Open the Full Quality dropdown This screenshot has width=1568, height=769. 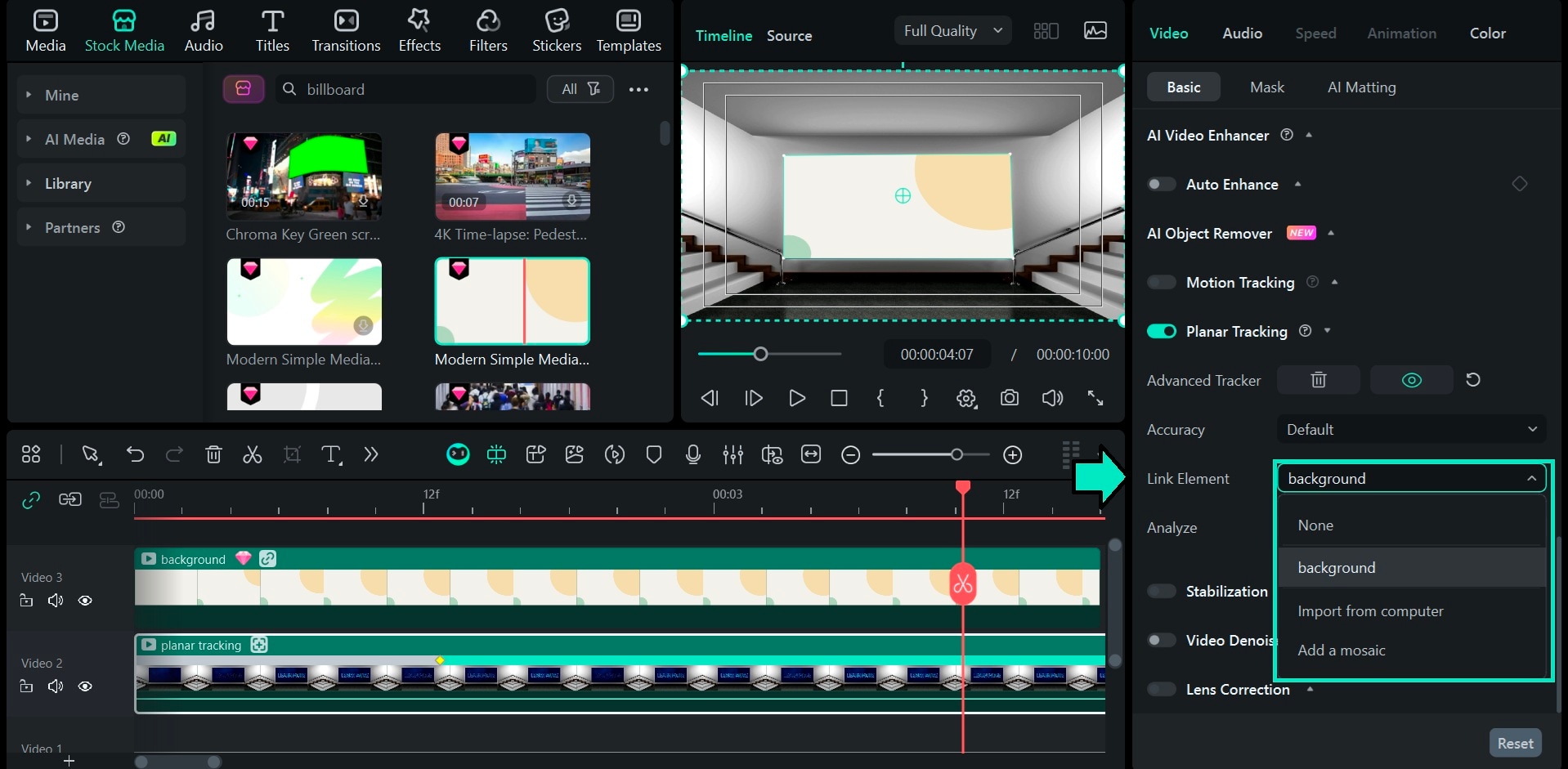pos(953,31)
